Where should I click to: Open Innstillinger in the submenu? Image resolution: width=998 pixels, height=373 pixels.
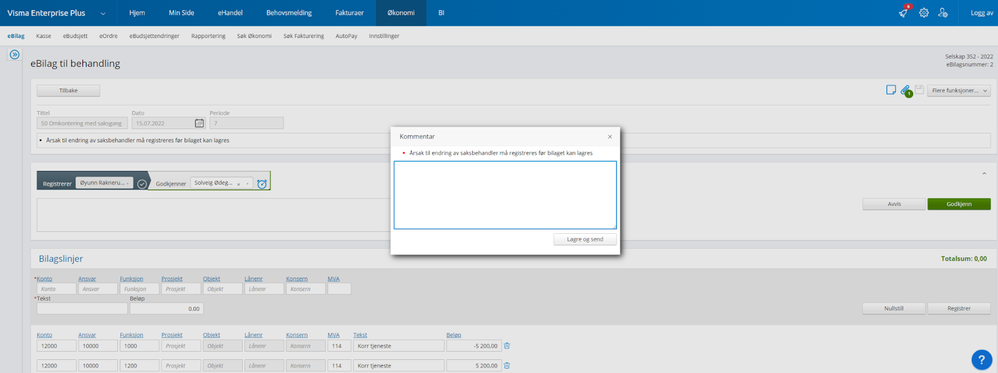pyautogui.click(x=384, y=36)
